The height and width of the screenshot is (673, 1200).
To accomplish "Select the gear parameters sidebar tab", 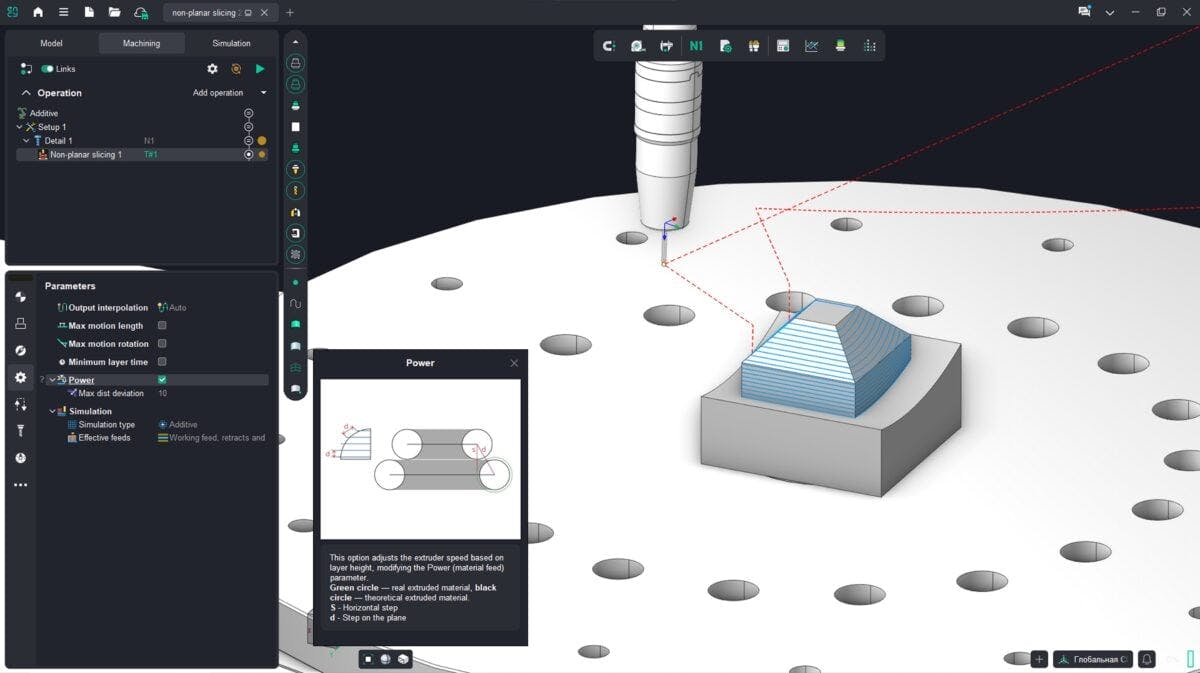I will point(20,377).
